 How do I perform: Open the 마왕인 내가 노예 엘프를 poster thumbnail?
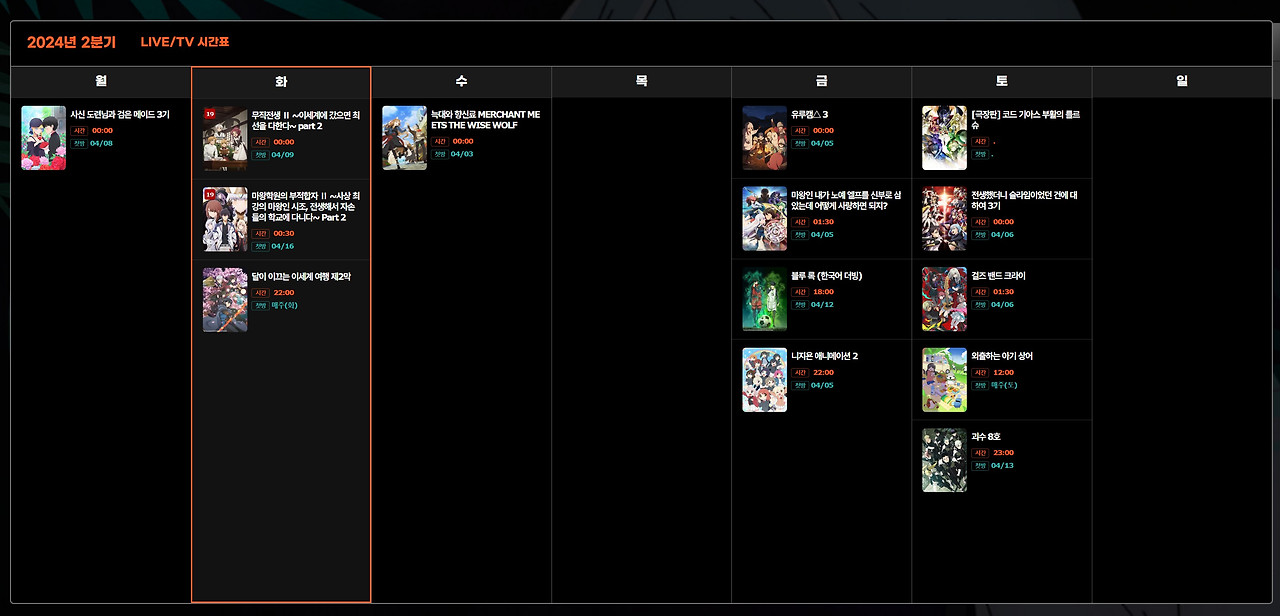764,218
